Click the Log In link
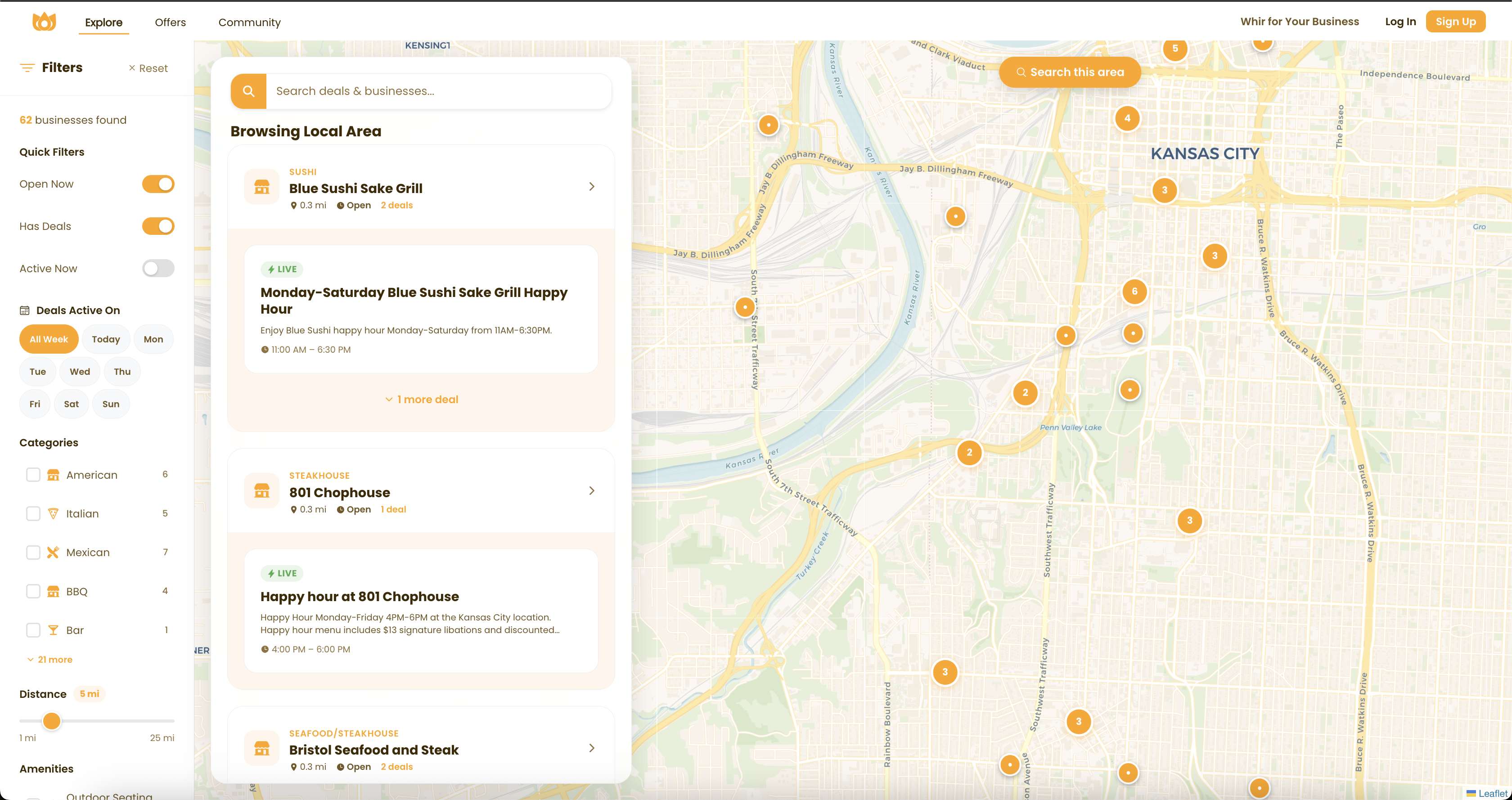Image resolution: width=1512 pixels, height=800 pixels. tap(1400, 22)
